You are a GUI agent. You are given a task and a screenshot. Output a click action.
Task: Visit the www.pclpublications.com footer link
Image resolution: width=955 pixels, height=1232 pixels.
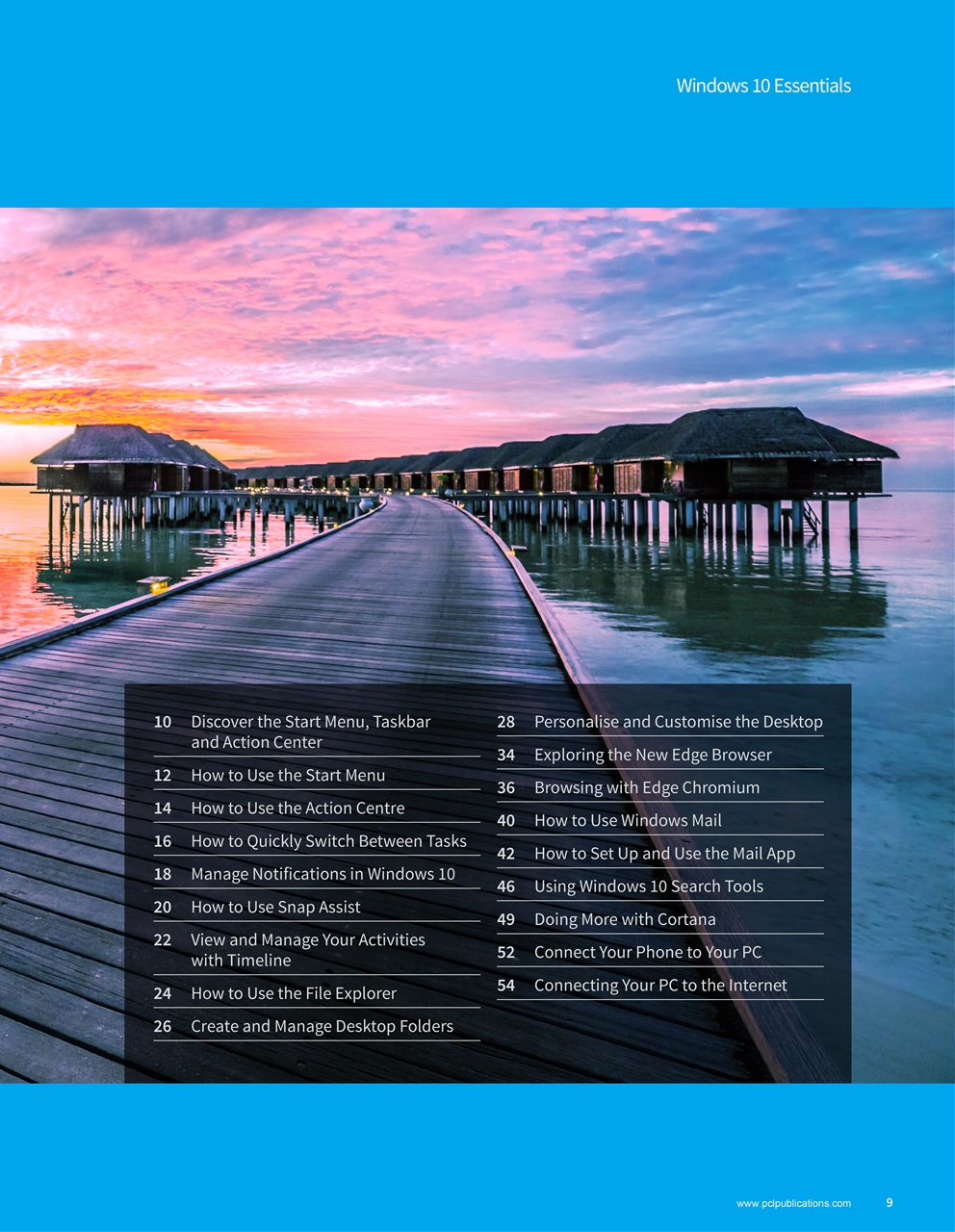point(794,1202)
